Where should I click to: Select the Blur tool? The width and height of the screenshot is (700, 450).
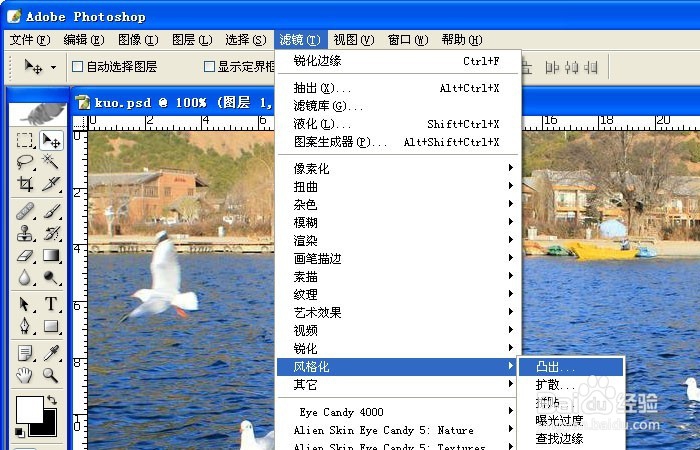(25, 277)
